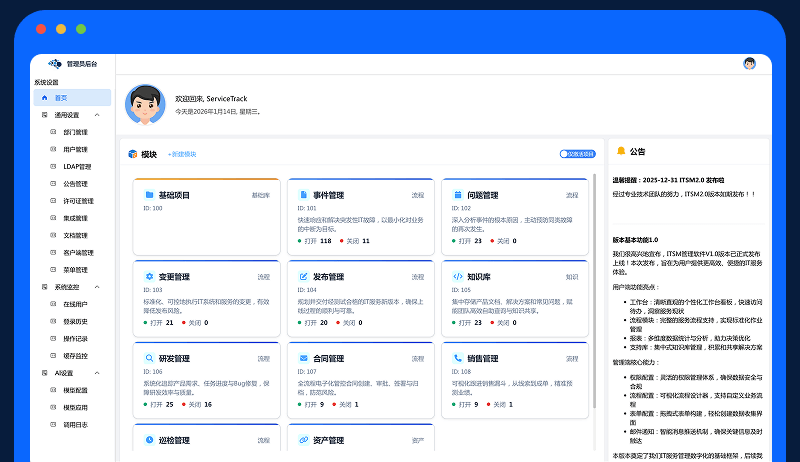Image resolution: width=800 pixels, height=462 pixels.
Task: Select 首页 in the sidebar
Action: [x=61, y=98]
